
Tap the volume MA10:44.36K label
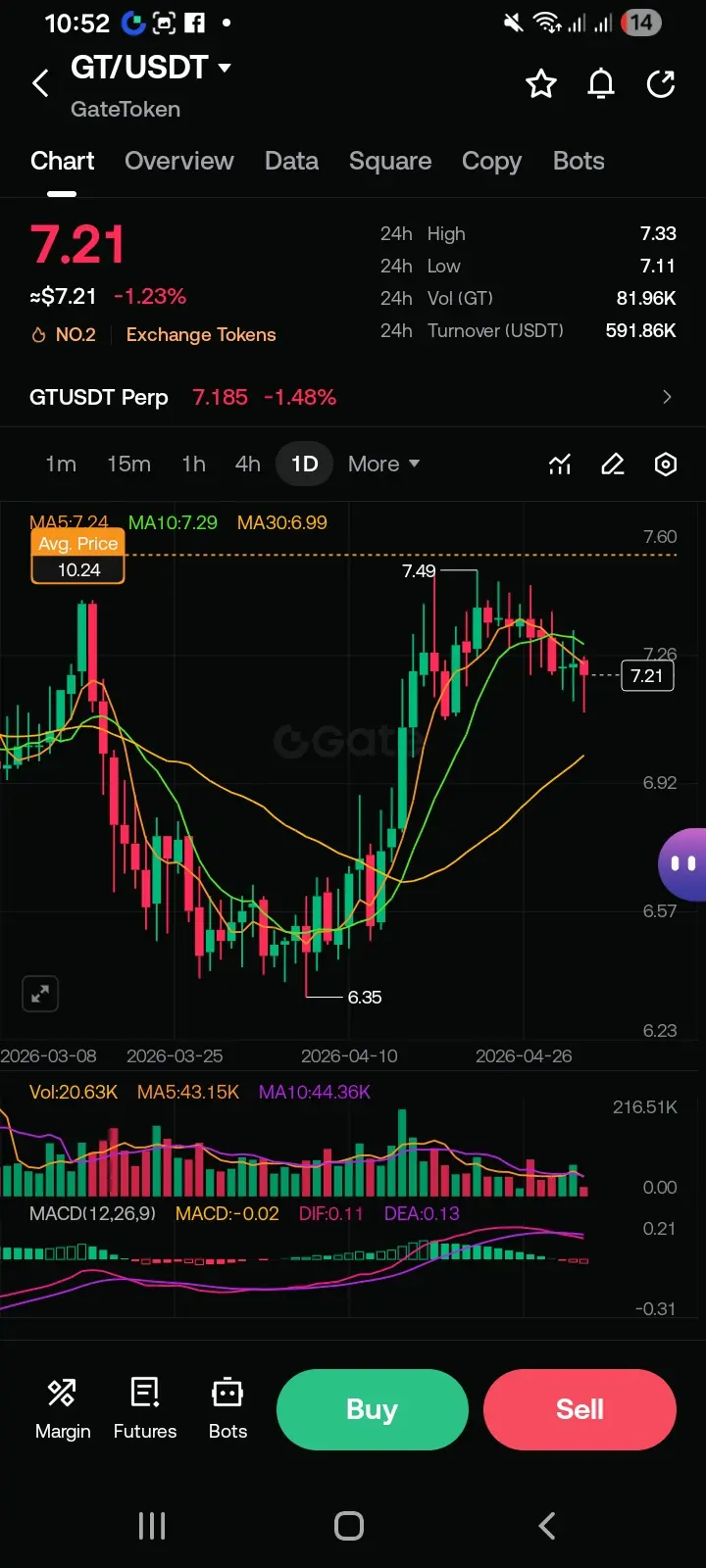pos(315,1092)
